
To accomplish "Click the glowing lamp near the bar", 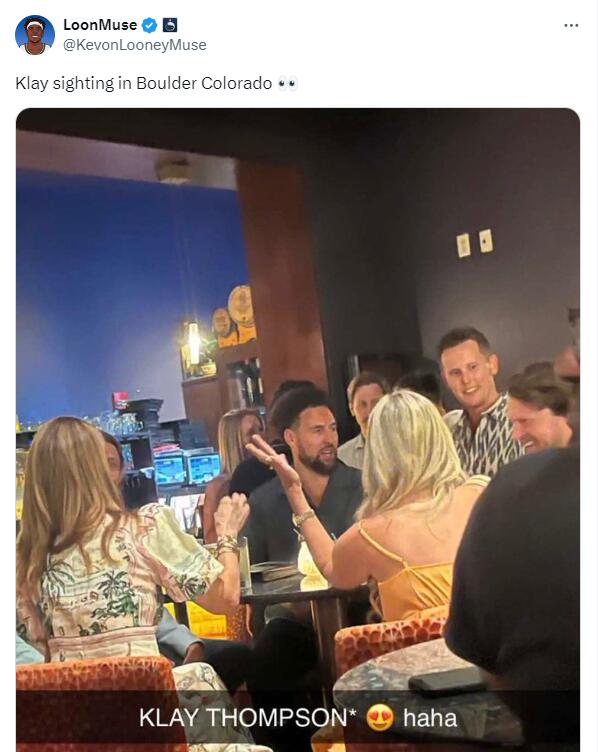I will (194, 342).
